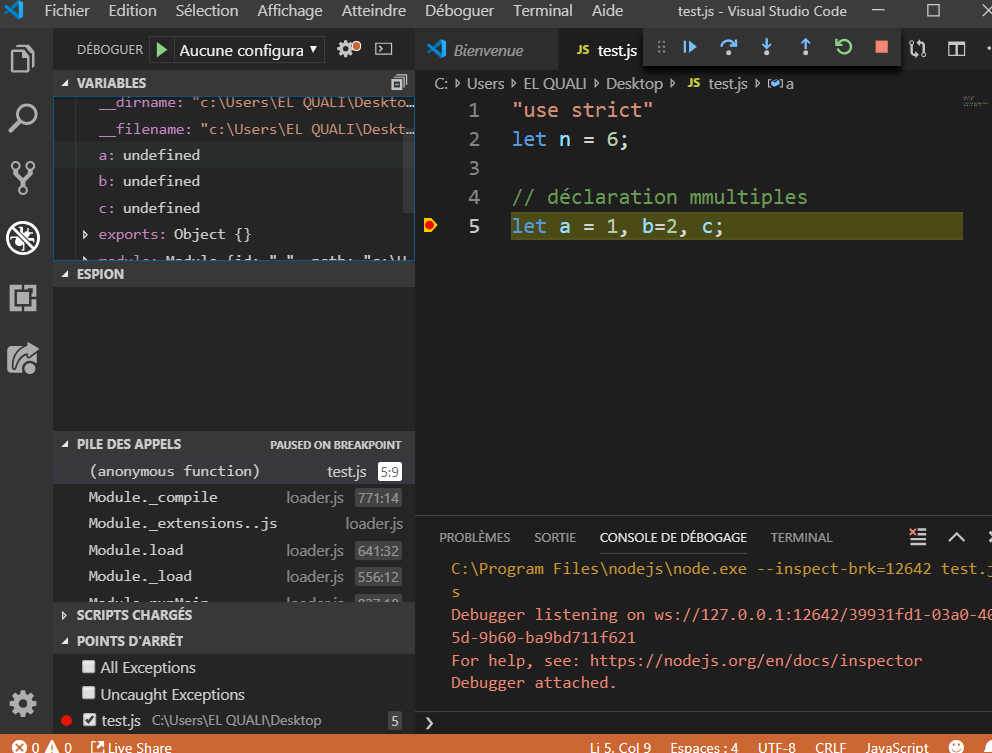Stop debugging with the red square

[881, 47]
